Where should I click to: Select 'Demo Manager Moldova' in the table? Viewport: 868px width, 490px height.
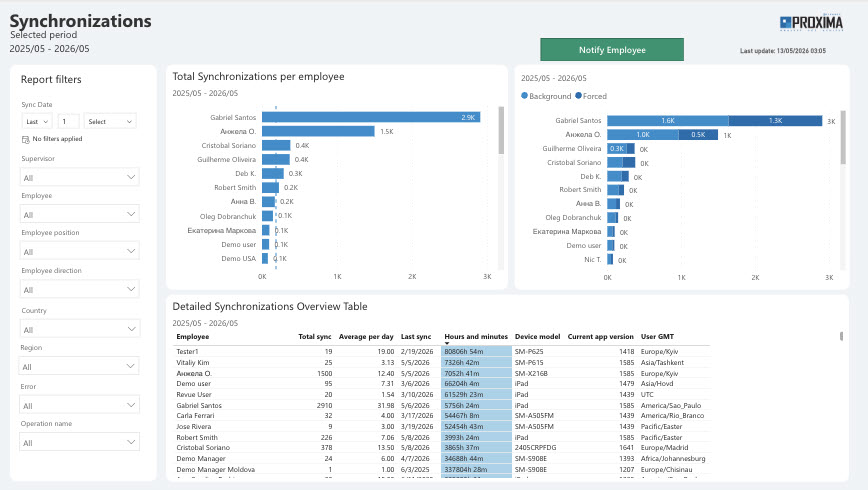(x=215, y=470)
